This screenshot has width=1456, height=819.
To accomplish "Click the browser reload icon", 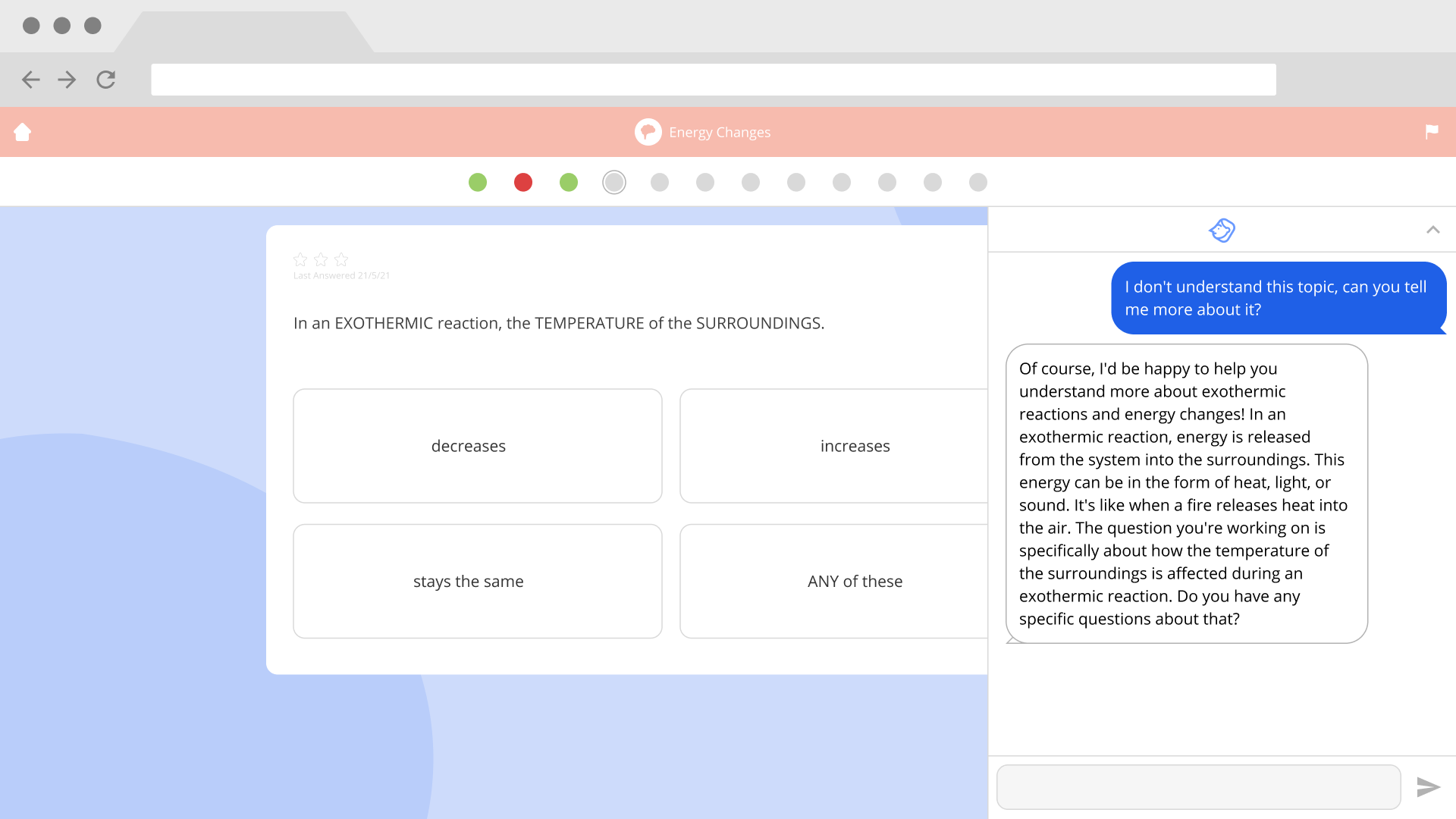I will [106, 80].
